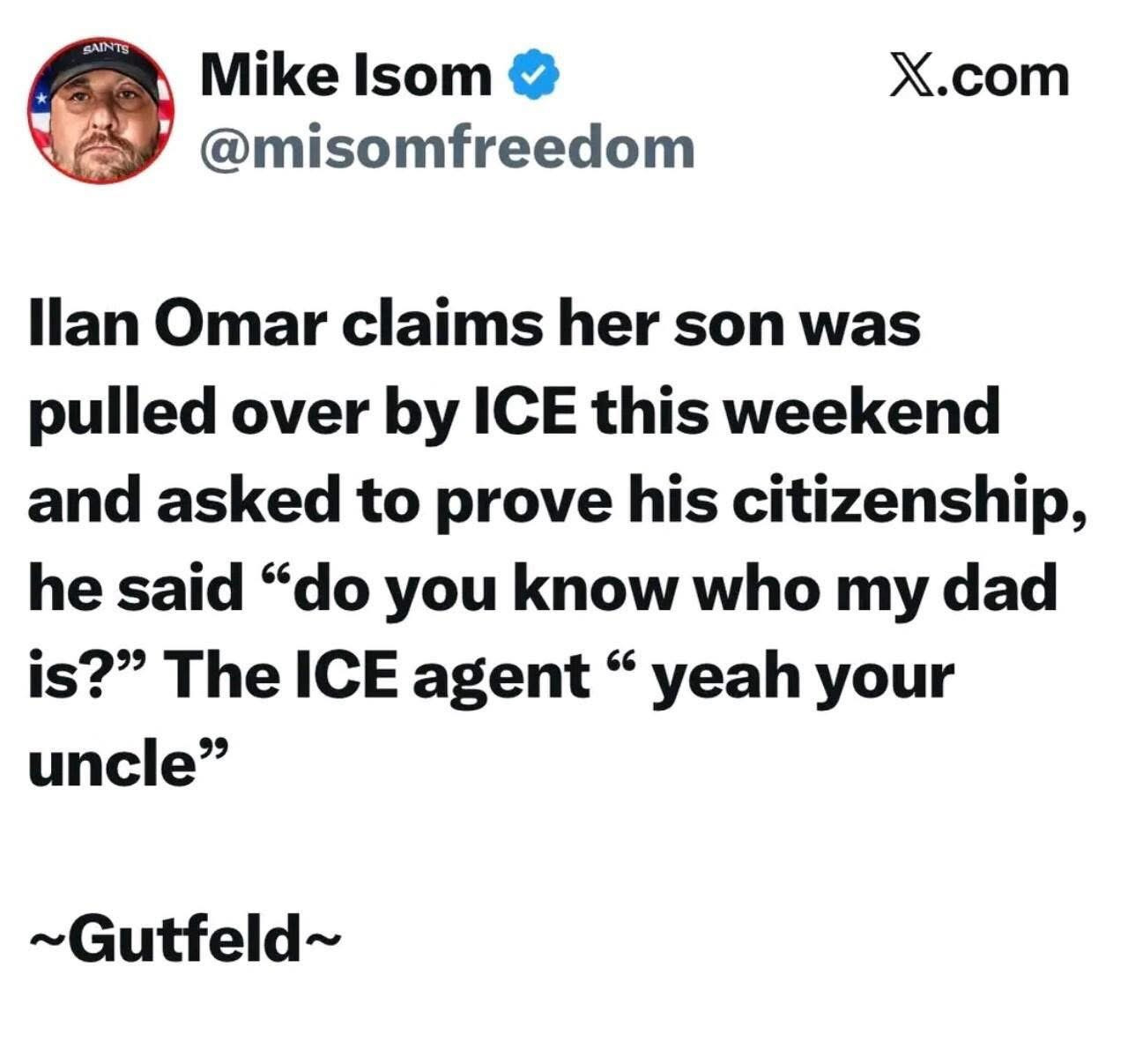Open Mike Isom's profile picture
The width and height of the screenshot is (1128, 1064).
pos(100,110)
